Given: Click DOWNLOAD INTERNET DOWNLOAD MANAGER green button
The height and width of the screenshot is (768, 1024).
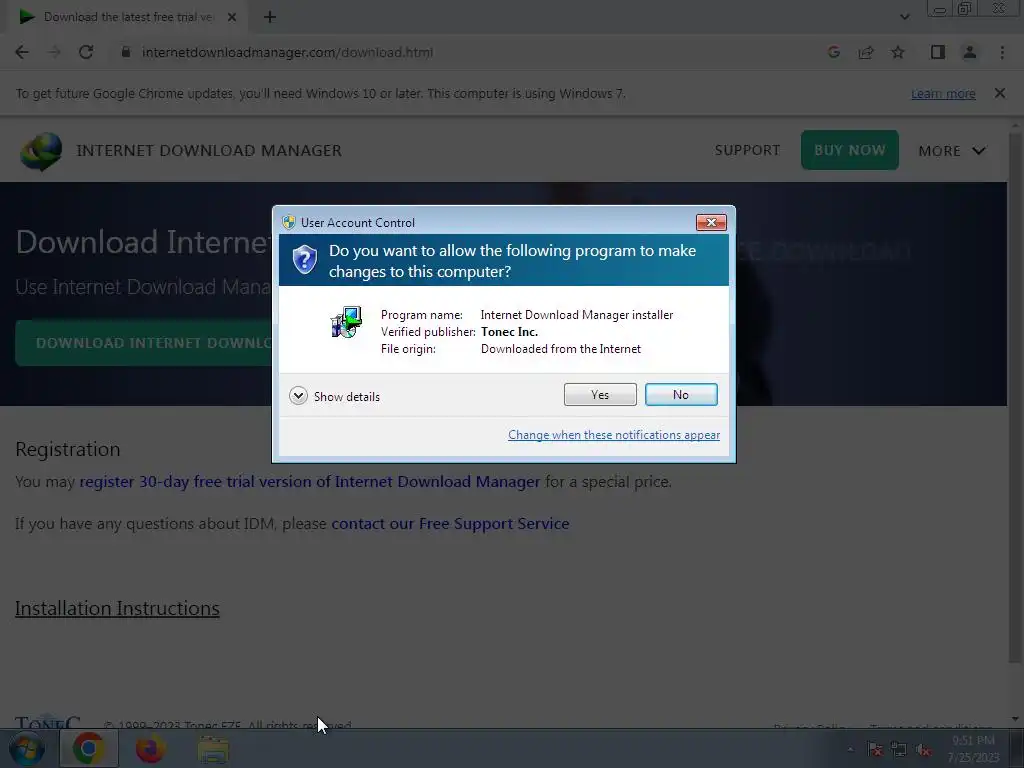Looking at the screenshot, I should (145, 343).
